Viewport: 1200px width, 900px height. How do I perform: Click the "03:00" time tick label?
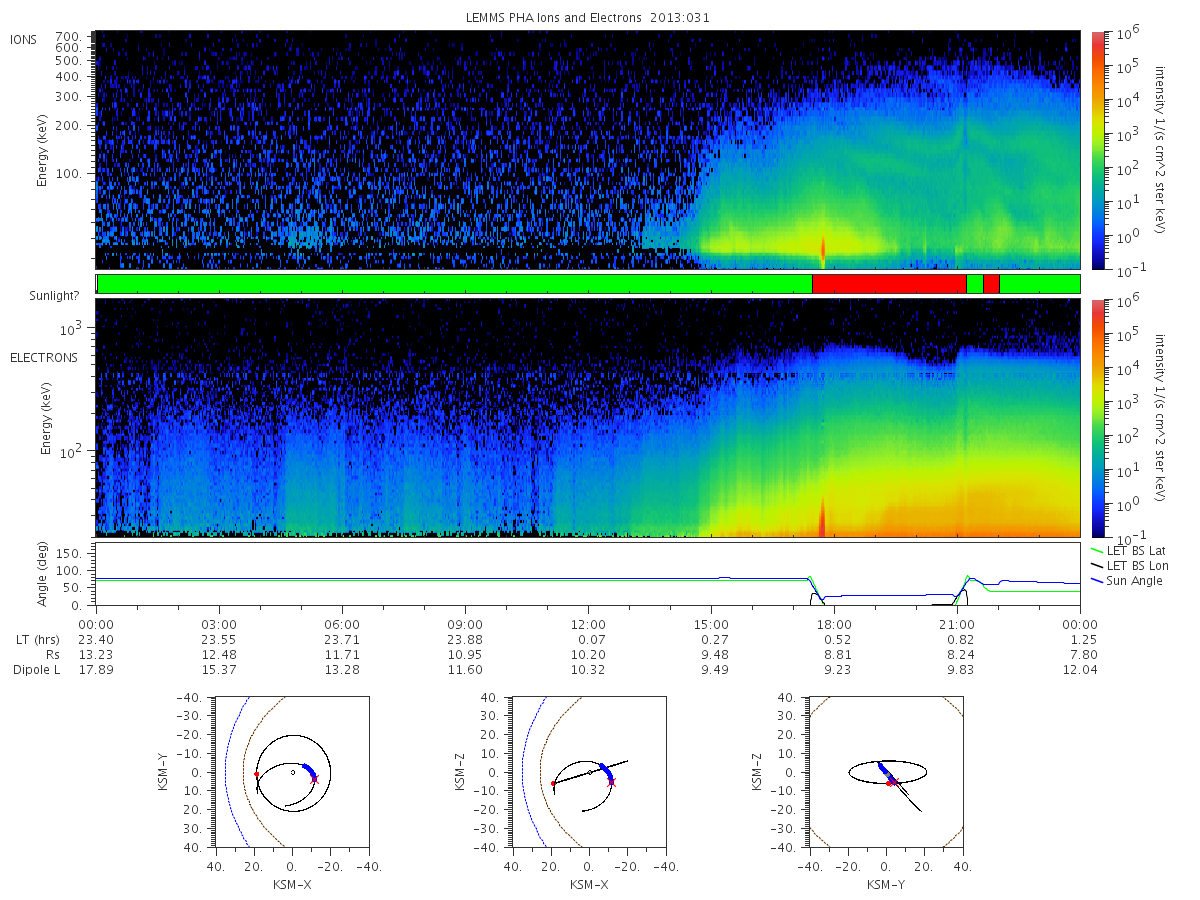pos(219,624)
